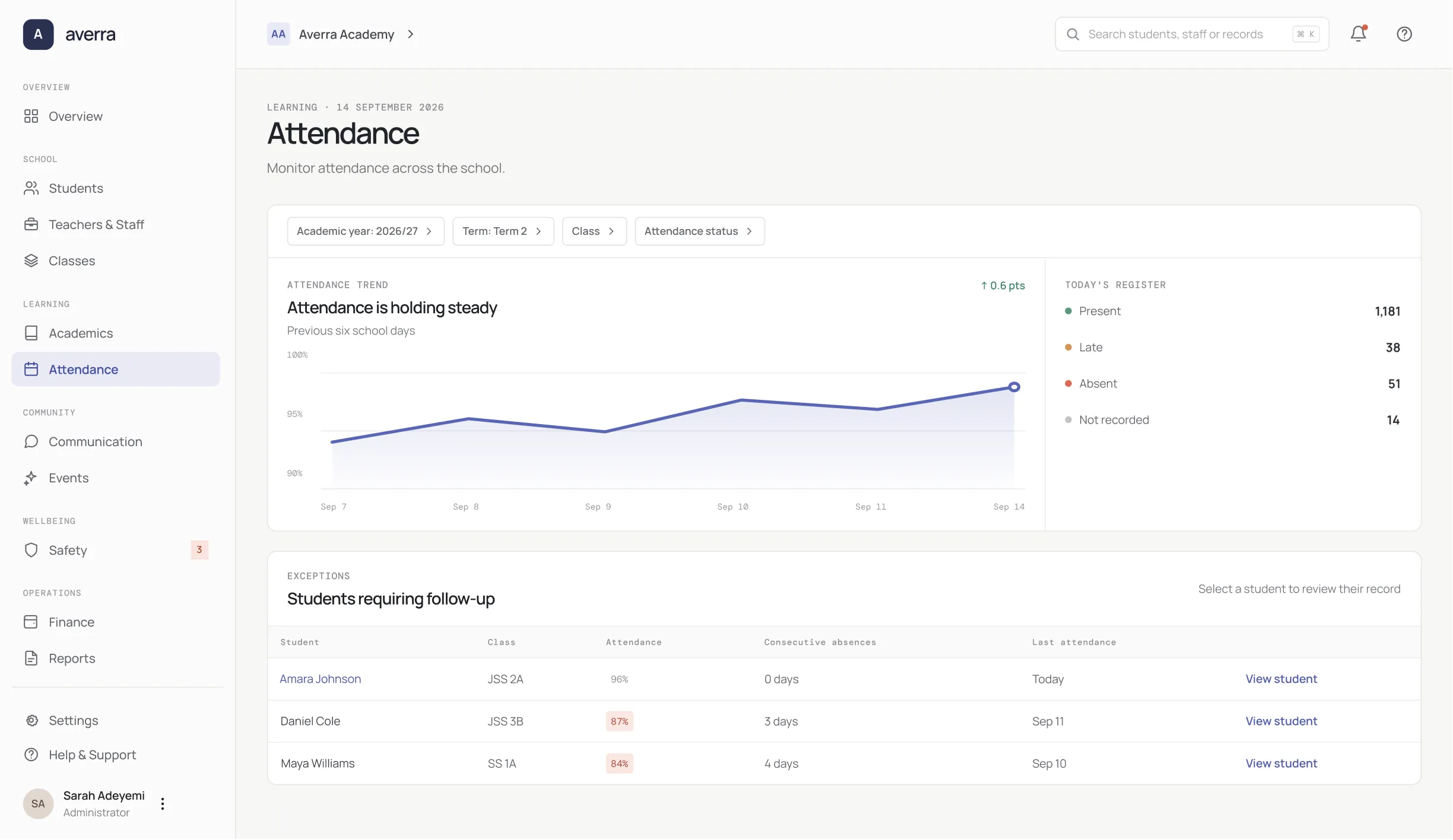Open user options three-dot menu
Image resolution: width=1453 pixels, height=840 pixels.
163,804
